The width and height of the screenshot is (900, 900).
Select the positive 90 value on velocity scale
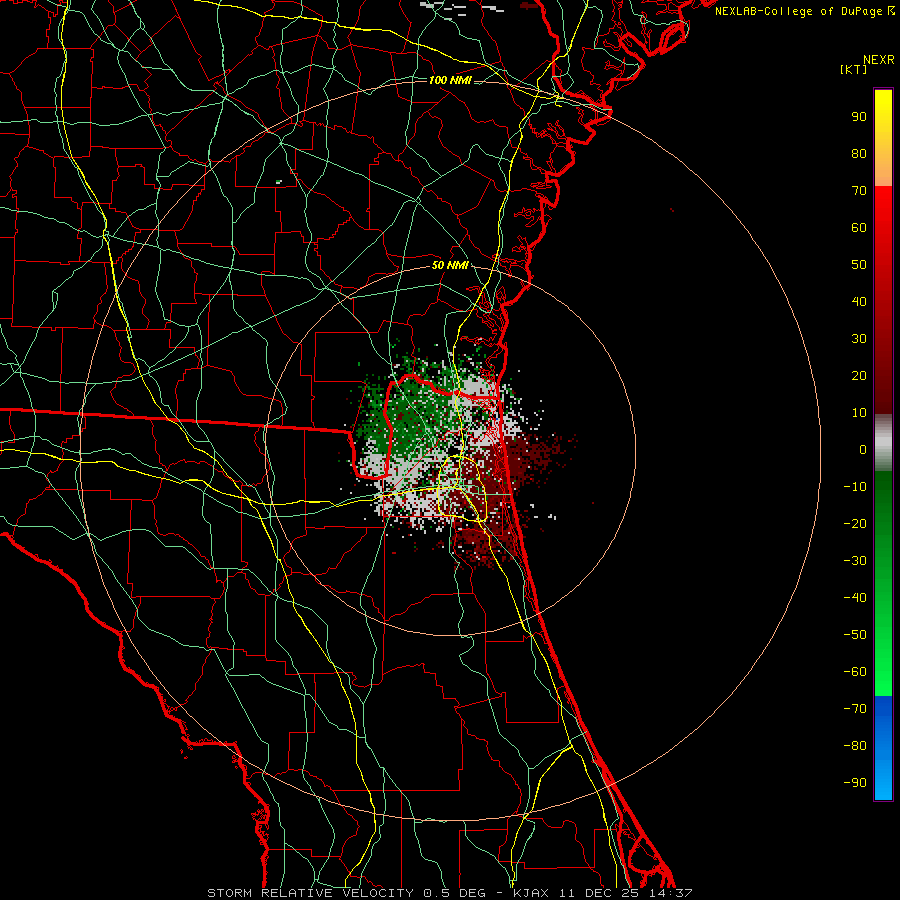pos(859,117)
